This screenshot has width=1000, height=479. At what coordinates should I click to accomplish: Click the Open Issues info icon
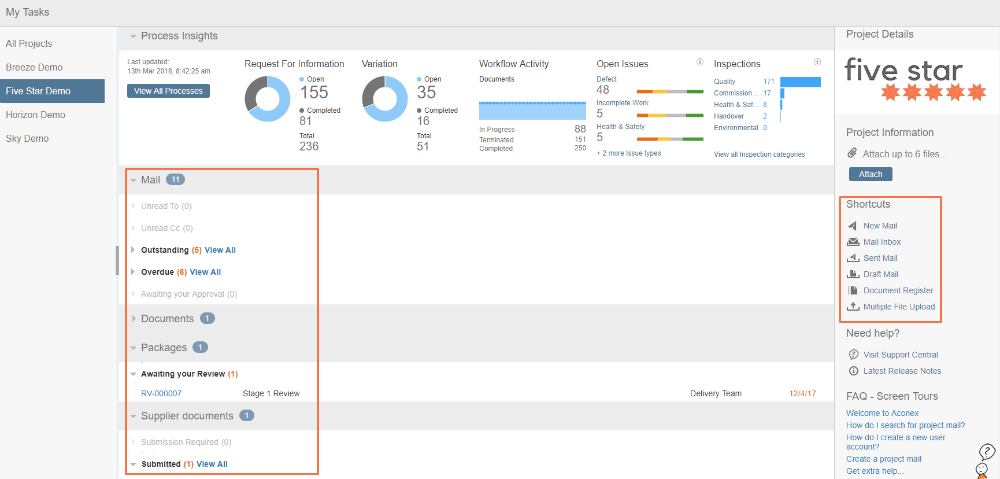coord(699,62)
